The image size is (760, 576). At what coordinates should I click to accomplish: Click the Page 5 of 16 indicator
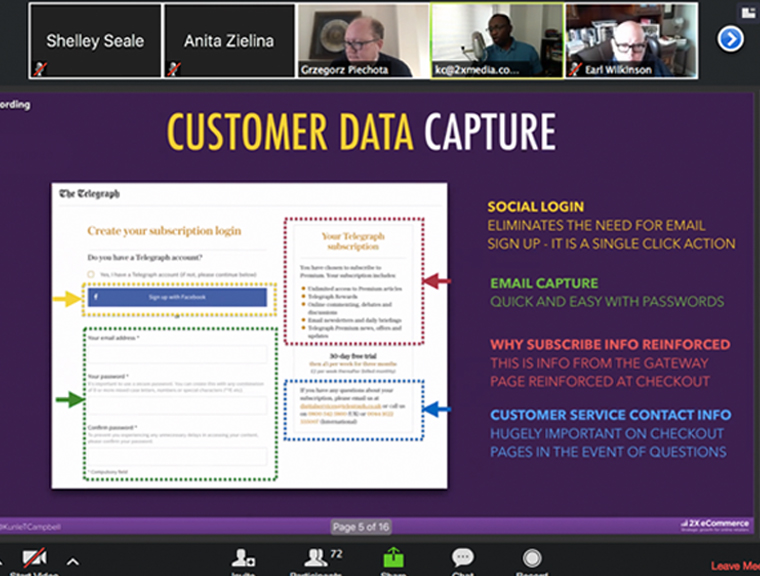(361, 527)
